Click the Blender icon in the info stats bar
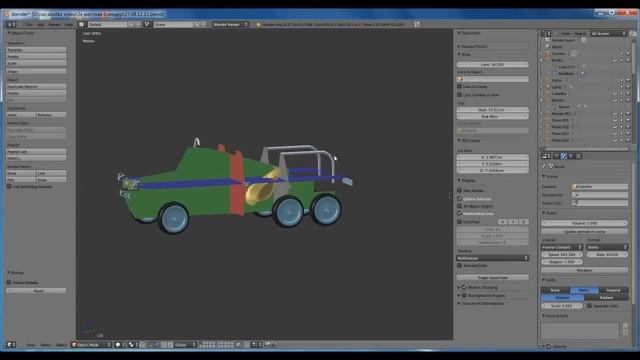This screenshot has width=640, height=360. 258,24
